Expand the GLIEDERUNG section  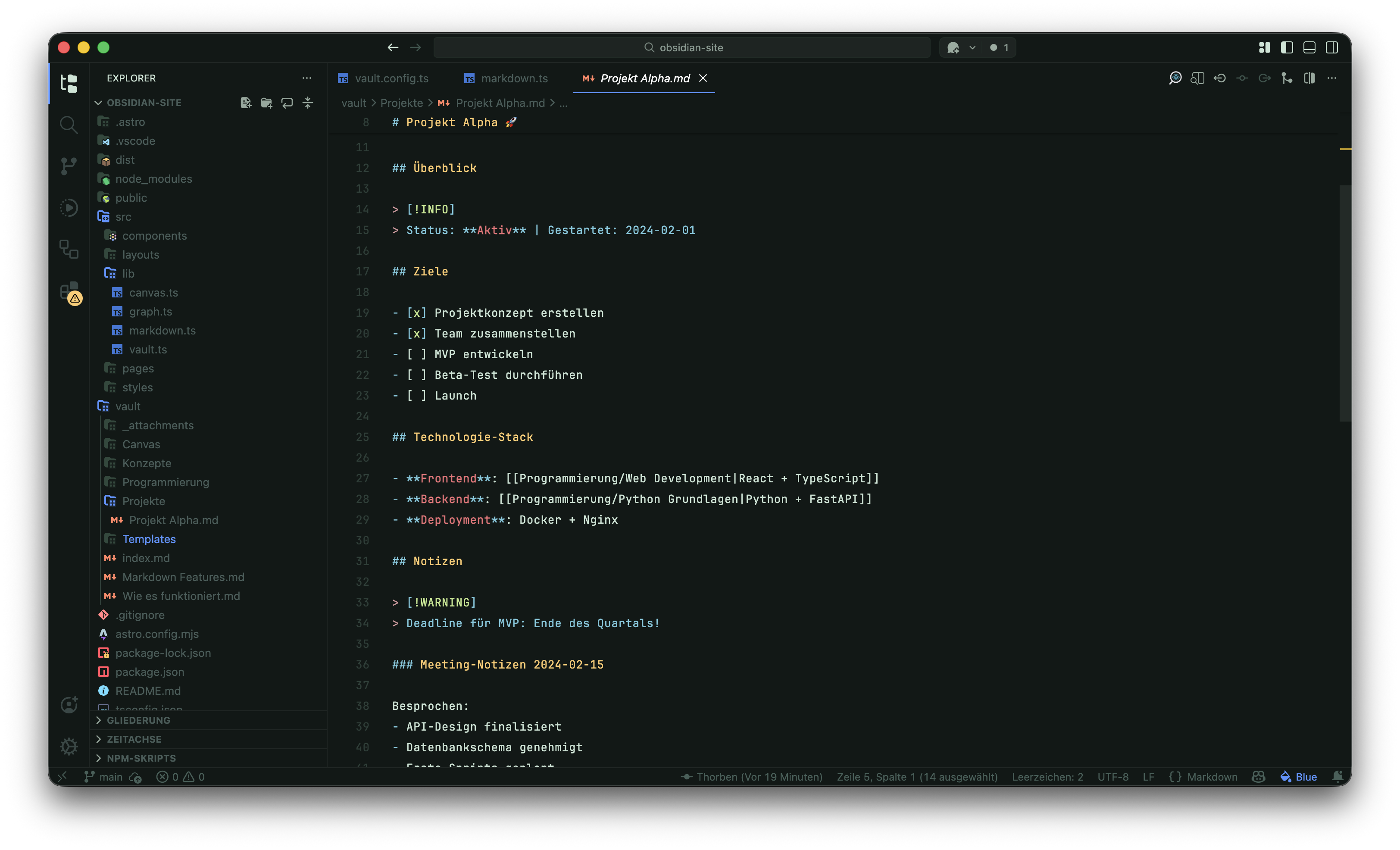(x=138, y=720)
